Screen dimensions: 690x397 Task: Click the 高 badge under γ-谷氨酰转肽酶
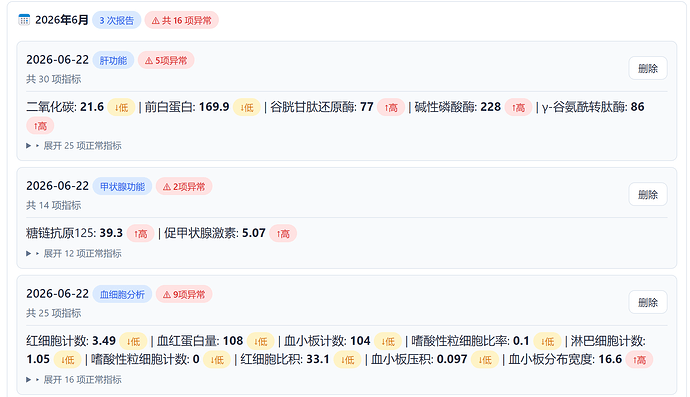pos(40,126)
